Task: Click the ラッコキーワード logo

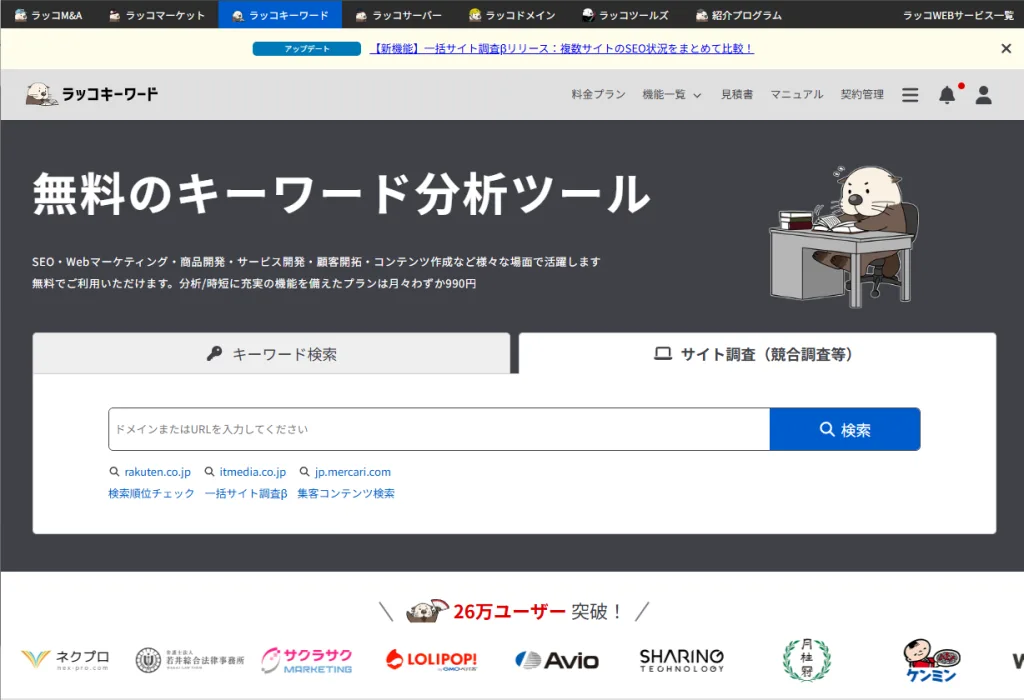Action: pos(91,94)
